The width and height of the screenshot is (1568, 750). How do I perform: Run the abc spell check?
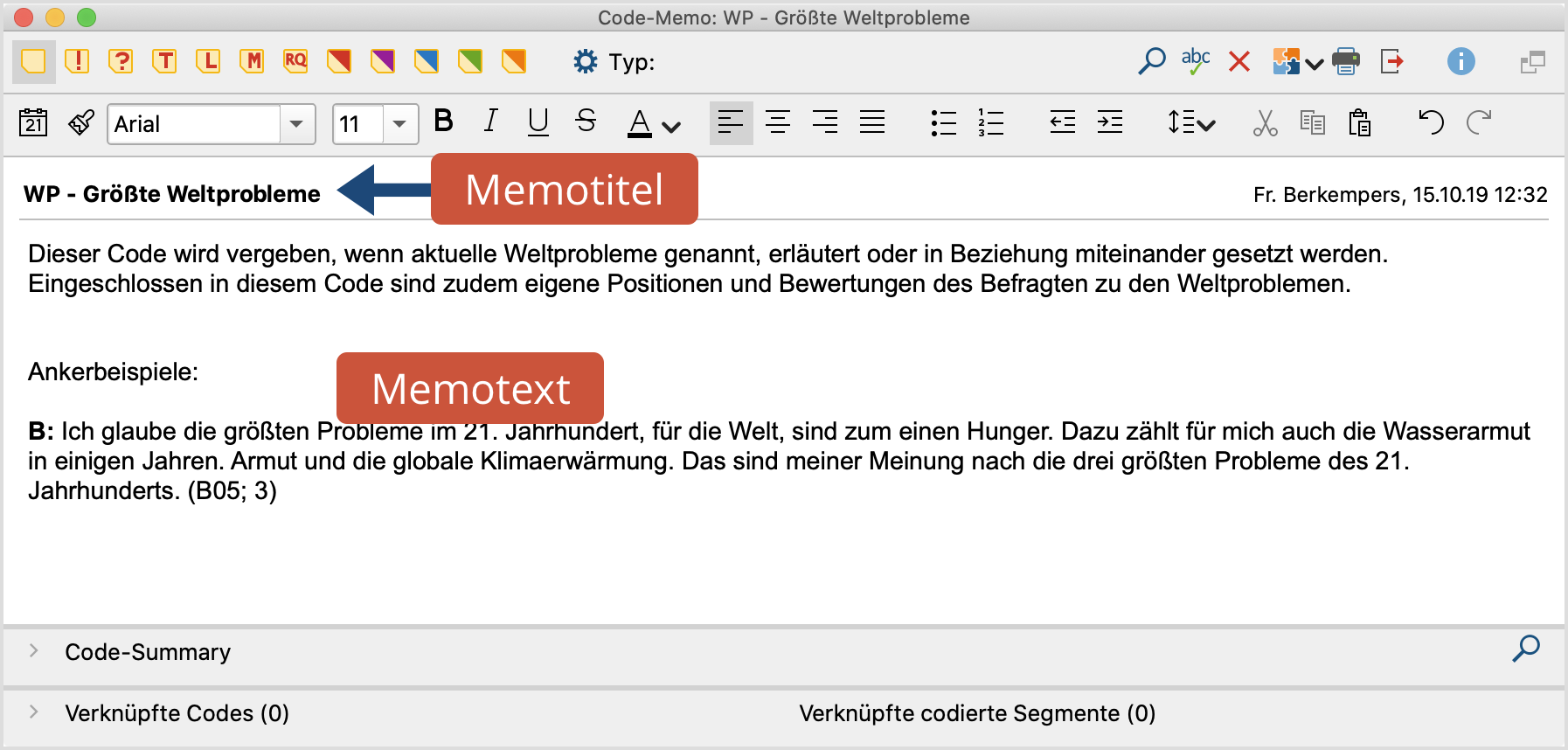[x=1195, y=61]
